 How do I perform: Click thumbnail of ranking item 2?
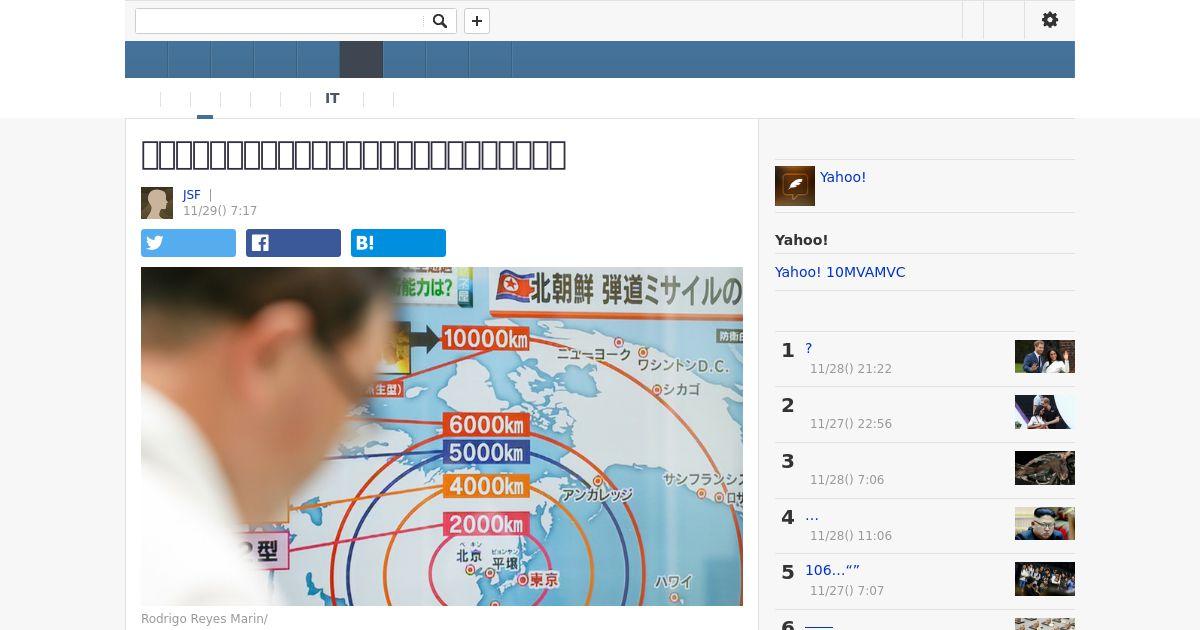coord(1045,412)
